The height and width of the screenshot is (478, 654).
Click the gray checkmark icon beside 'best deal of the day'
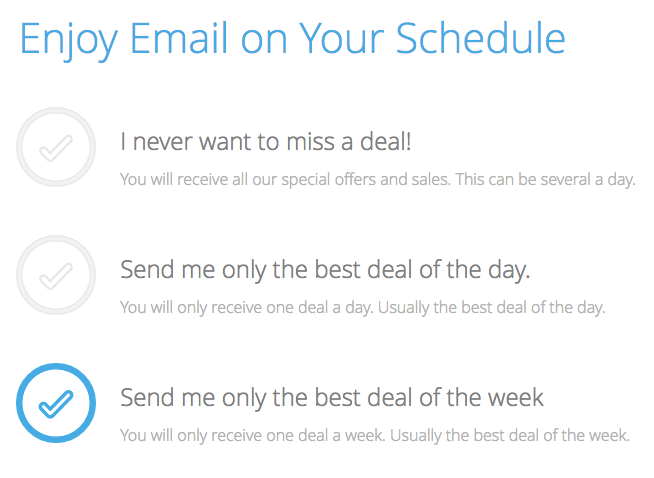[56, 276]
